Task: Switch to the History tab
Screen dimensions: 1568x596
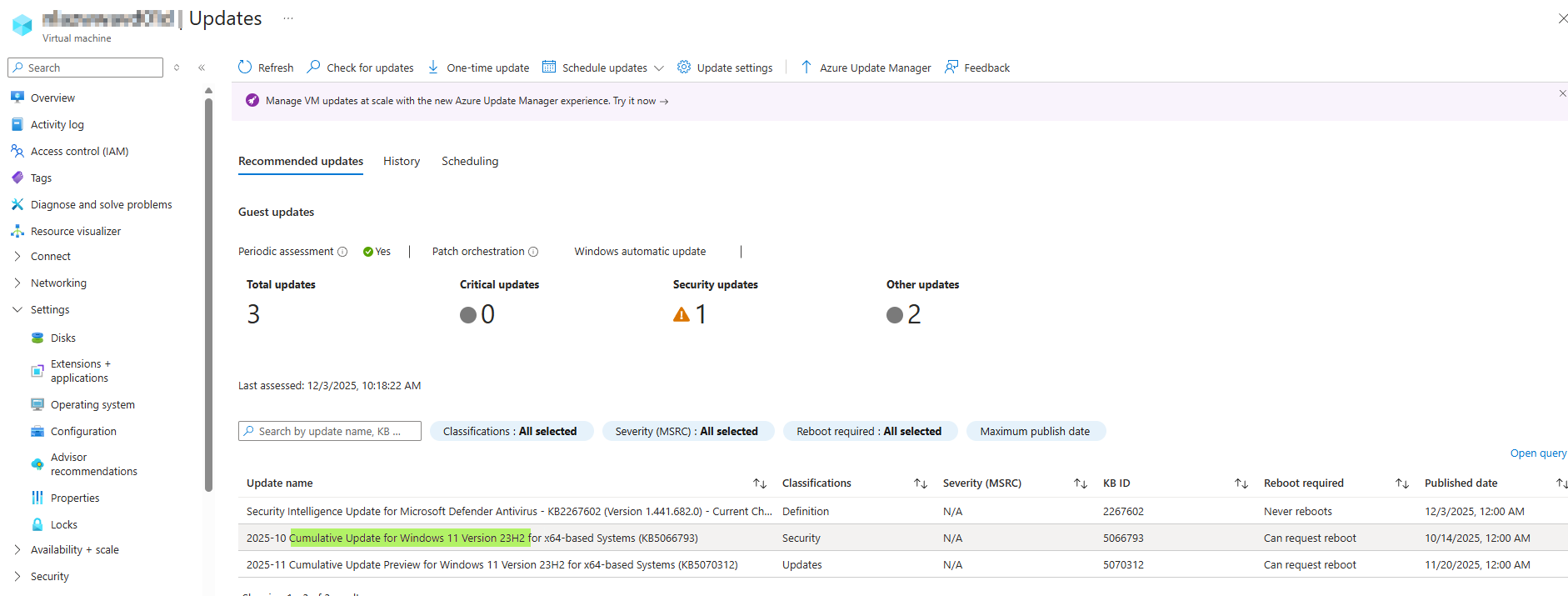Action: 402,161
